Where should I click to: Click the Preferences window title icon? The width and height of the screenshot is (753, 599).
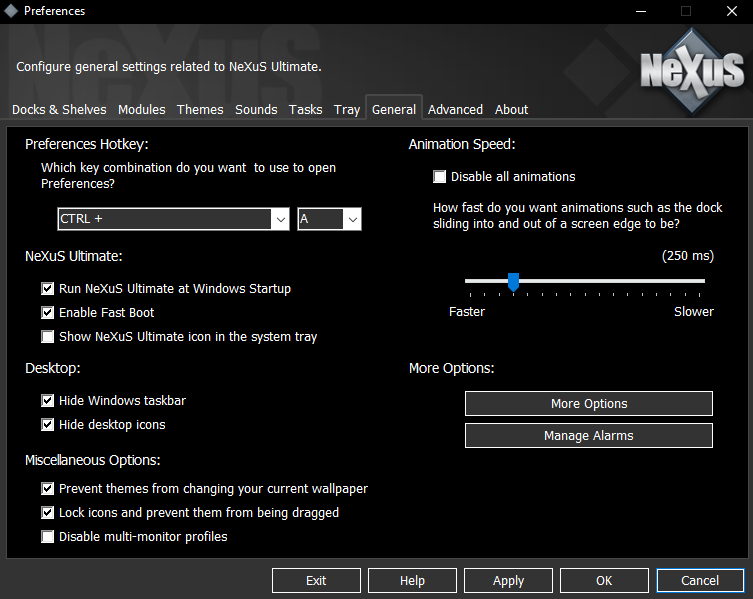11,11
